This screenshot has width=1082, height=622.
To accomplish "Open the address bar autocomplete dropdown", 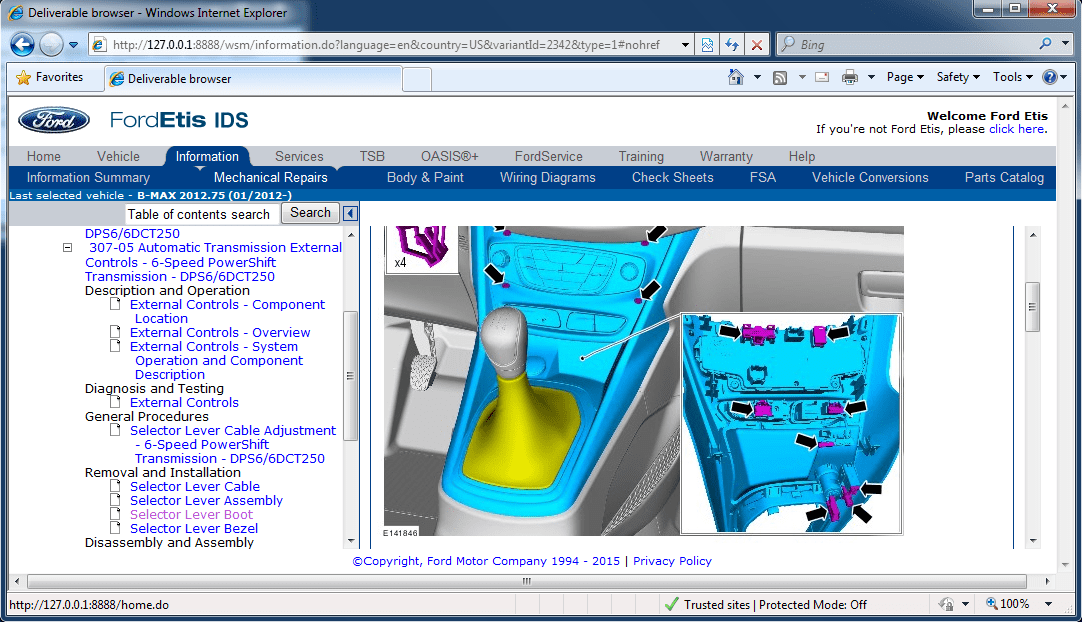I will click(x=685, y=45).
